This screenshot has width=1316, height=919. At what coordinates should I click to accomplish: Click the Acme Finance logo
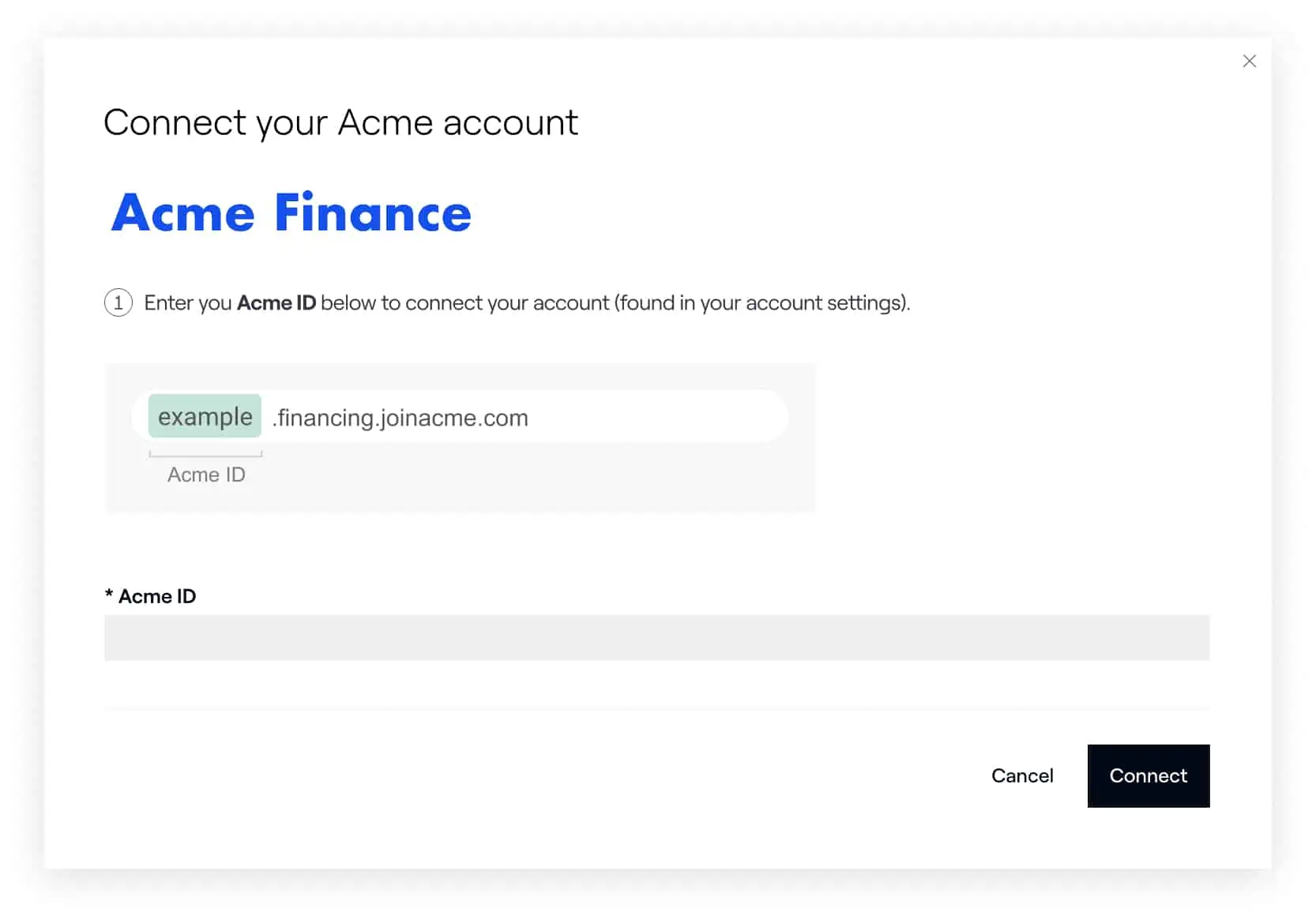(291, 213)
